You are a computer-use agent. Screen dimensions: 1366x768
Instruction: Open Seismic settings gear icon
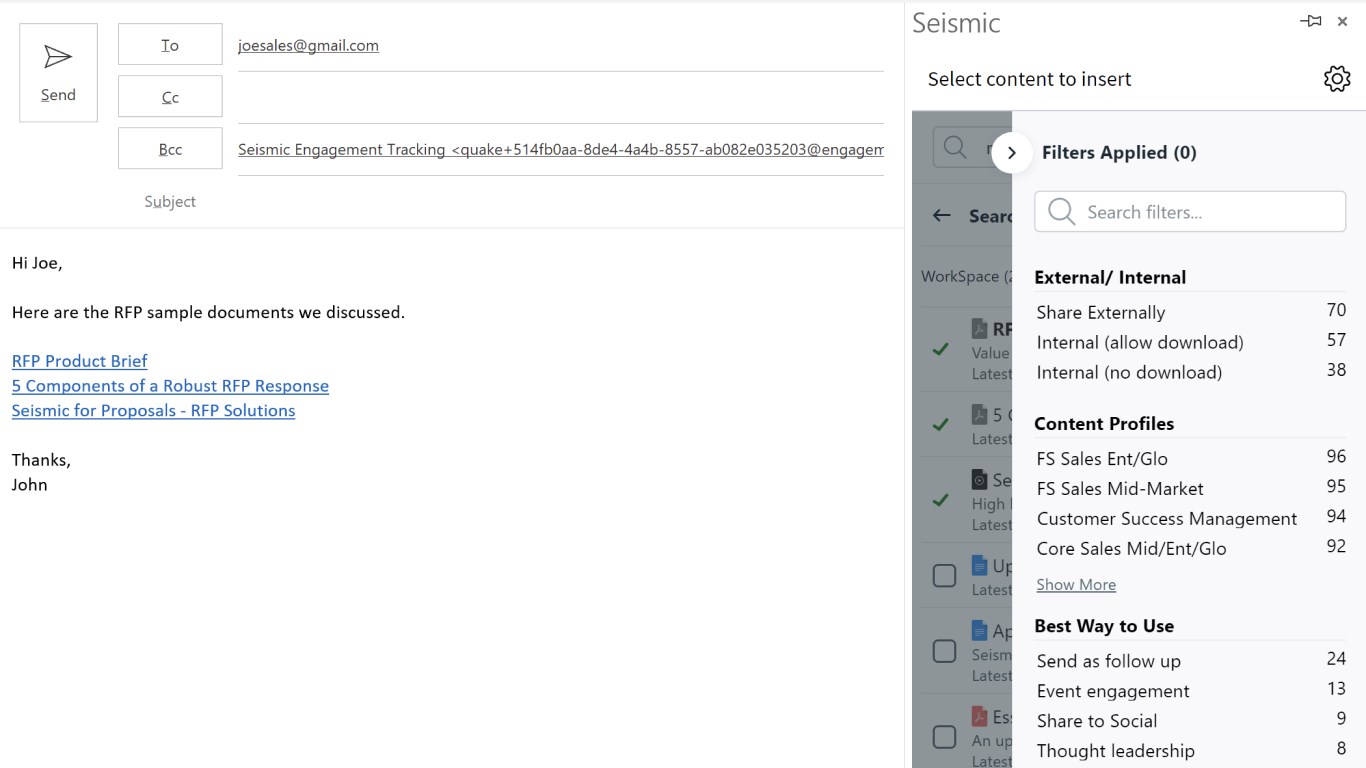pos(1337,79)
